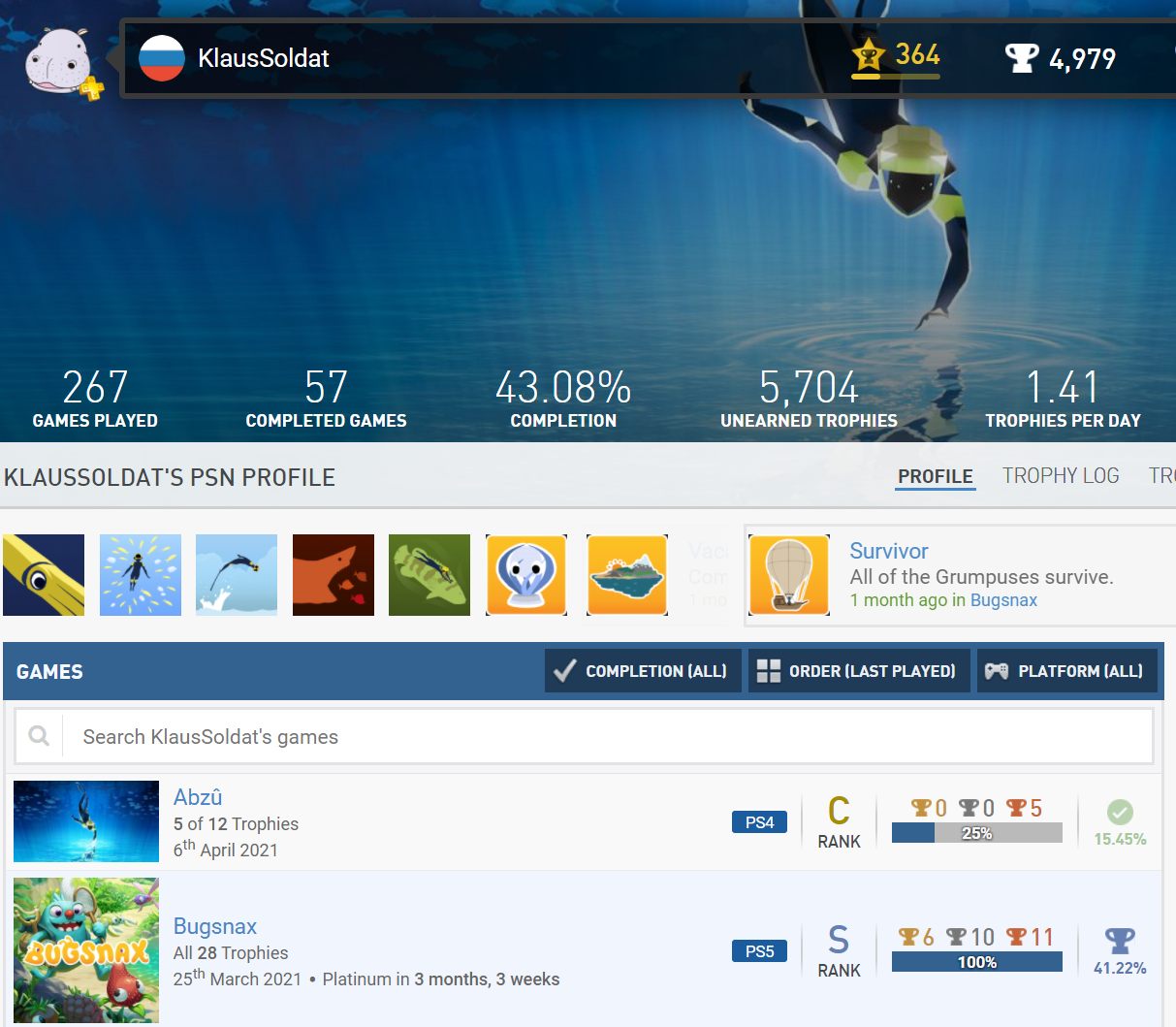Click the 'KLAUSSOLDAT'S PSN PROFILE' heading

pyautogui.click(x=170, y=477)
